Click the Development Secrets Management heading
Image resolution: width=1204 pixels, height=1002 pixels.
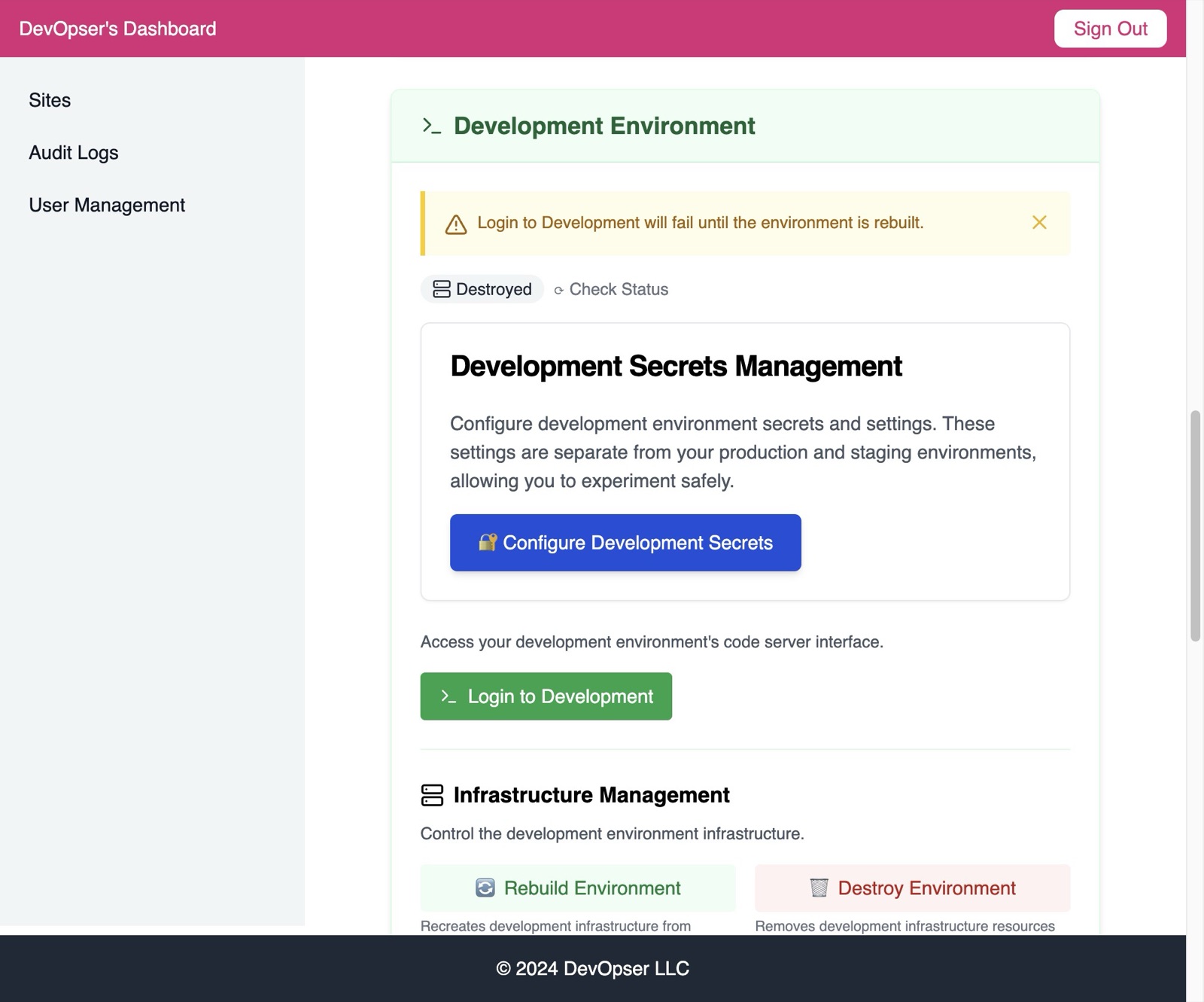click(x=676, y=367)
